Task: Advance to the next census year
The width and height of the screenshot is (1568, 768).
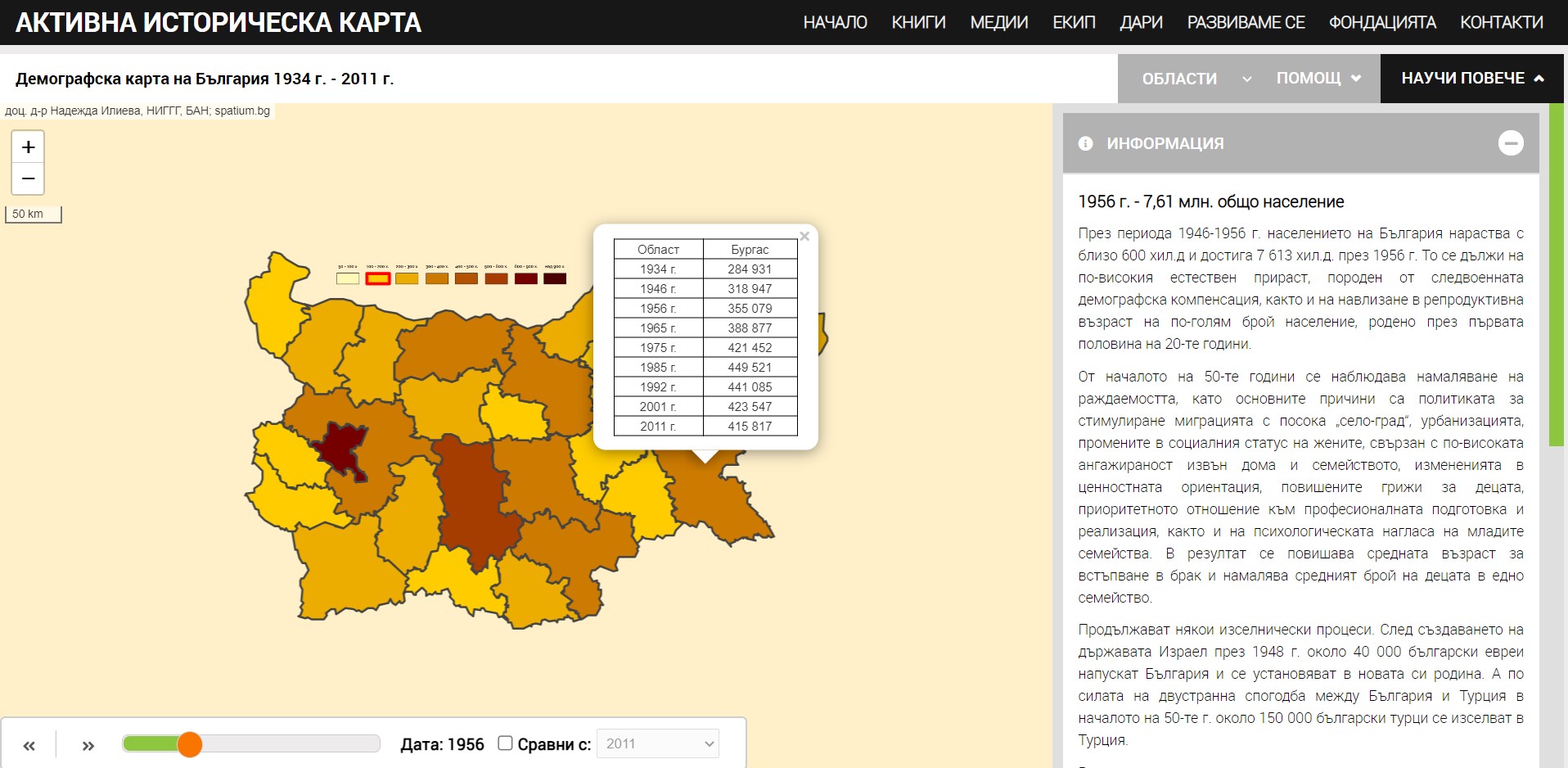Action: tap(88, 745)
